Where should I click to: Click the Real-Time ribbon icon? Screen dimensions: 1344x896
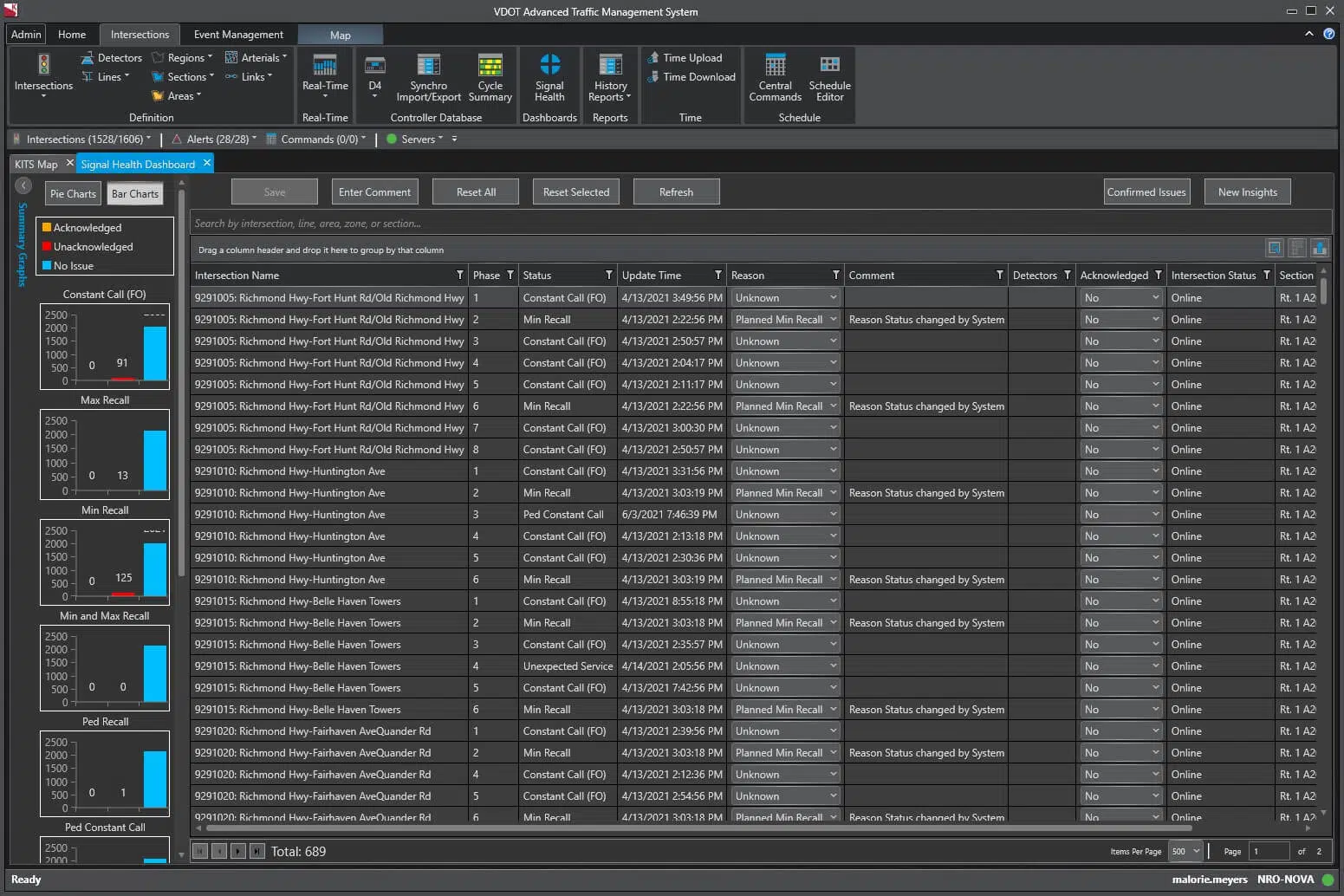coord(325,66)
